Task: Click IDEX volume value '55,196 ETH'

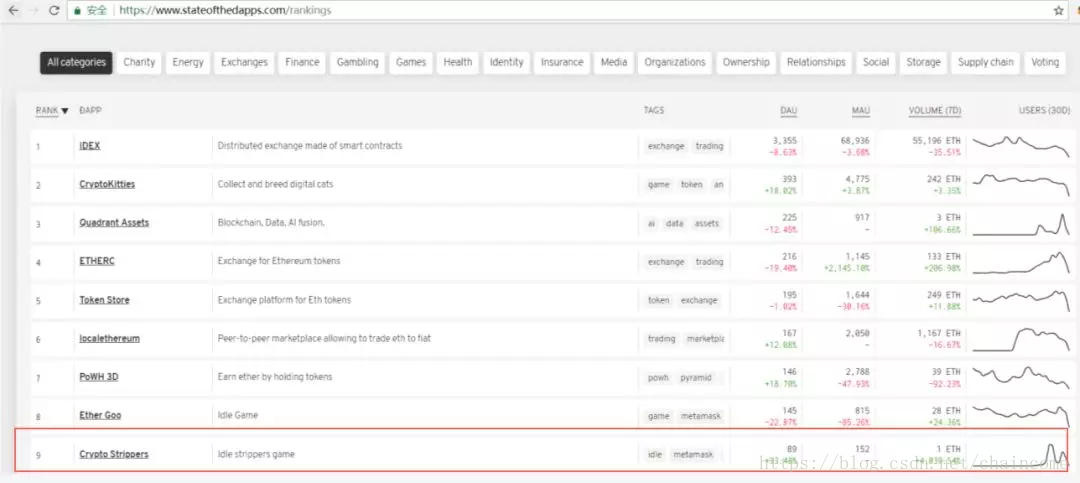Action: pos(937,141)
